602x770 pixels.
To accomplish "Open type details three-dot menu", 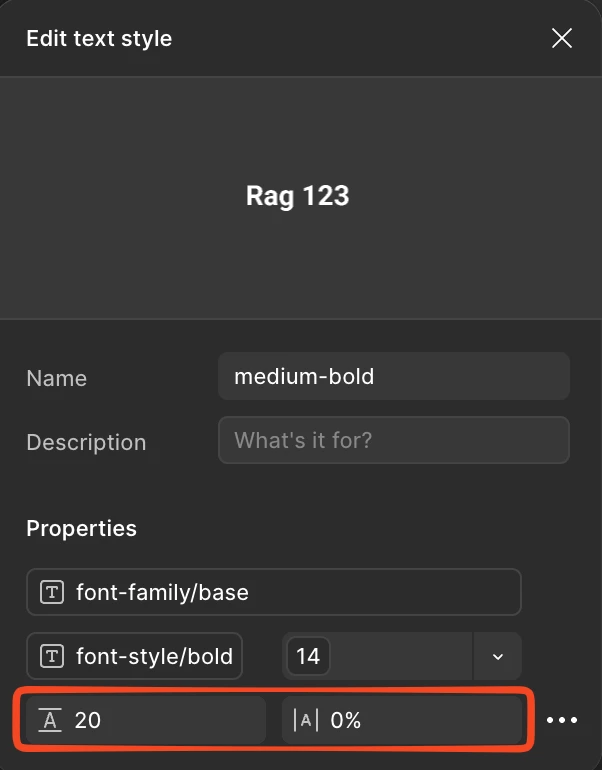I will coord(562,720).
